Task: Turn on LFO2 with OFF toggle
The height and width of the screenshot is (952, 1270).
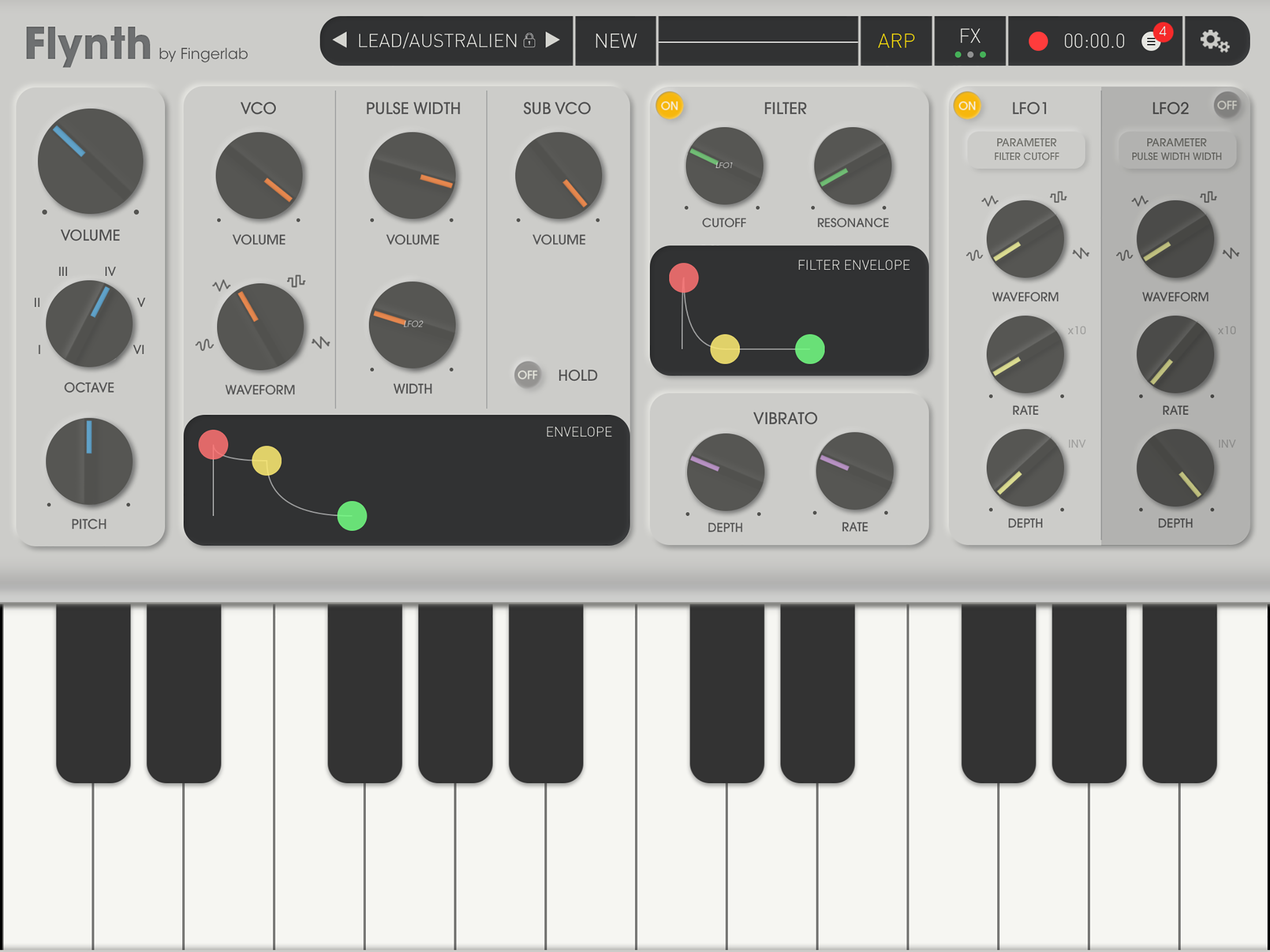Action: tap(1226, 106)
